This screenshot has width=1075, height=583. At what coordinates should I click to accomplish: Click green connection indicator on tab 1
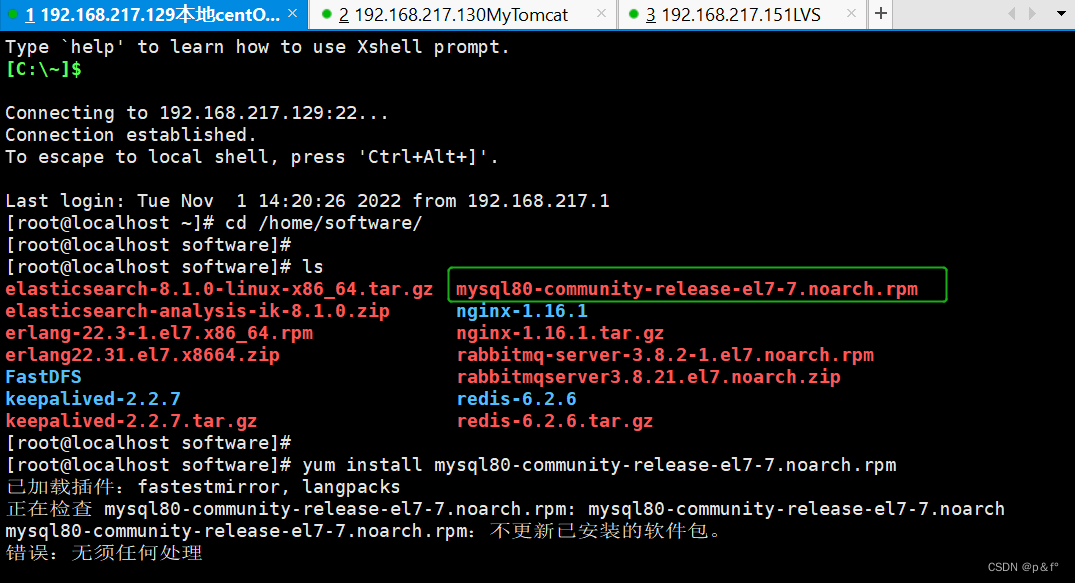tap(14, 15)
